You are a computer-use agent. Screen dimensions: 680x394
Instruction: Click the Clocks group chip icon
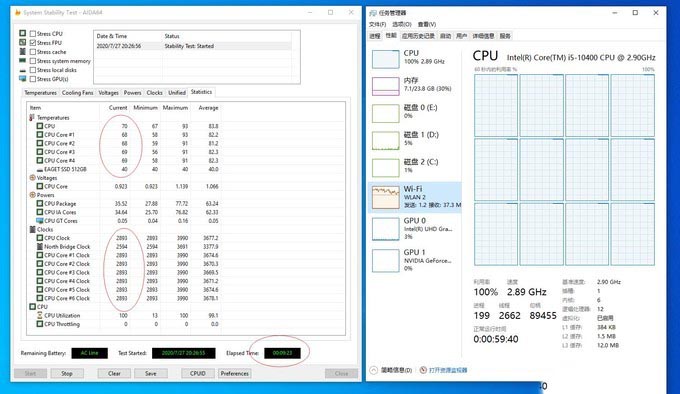pyautogui.click(x=32, y=229)
